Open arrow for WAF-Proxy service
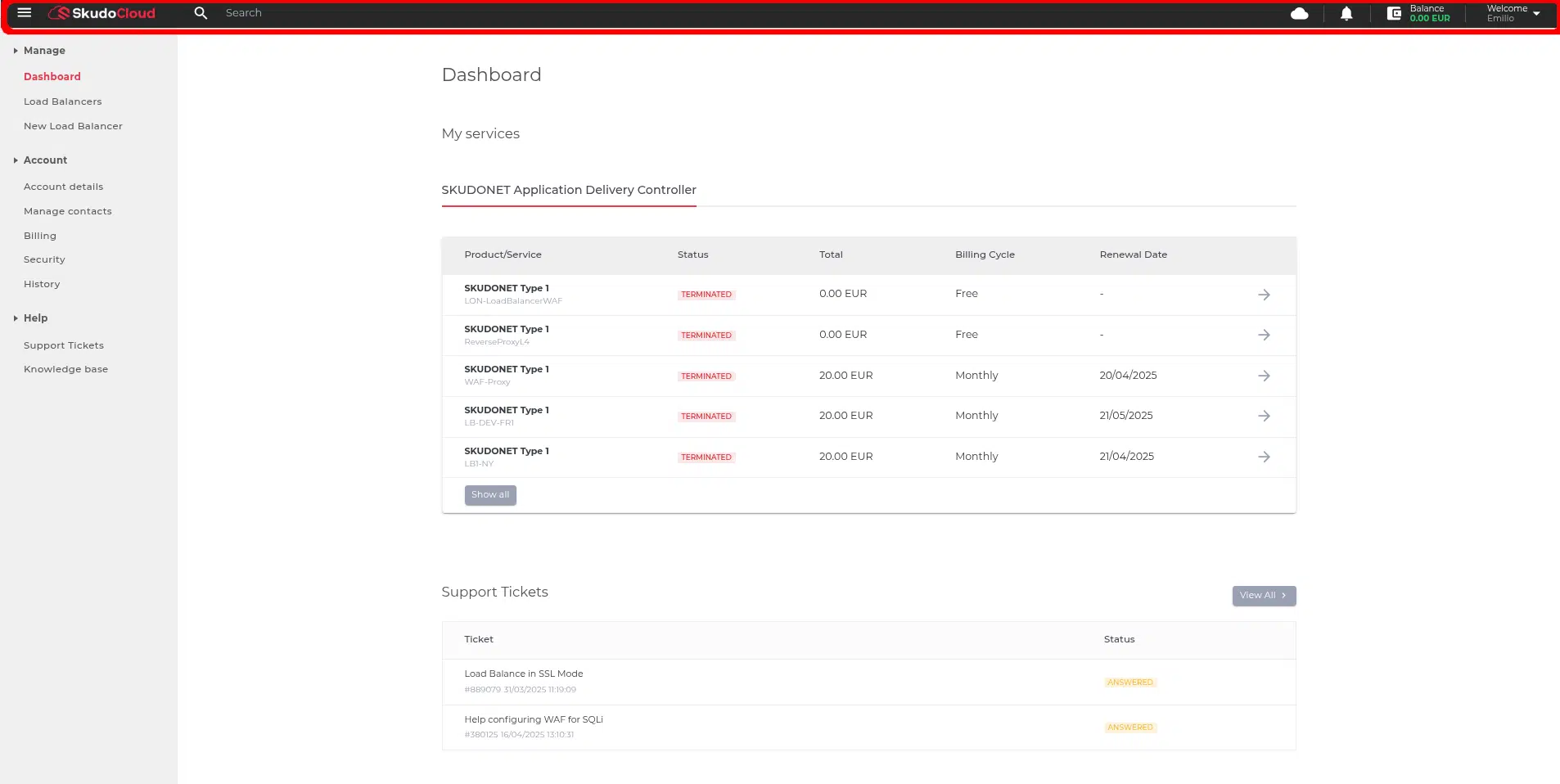Viewport: 1560px width, 784px height. click(x=1264, y=376)
